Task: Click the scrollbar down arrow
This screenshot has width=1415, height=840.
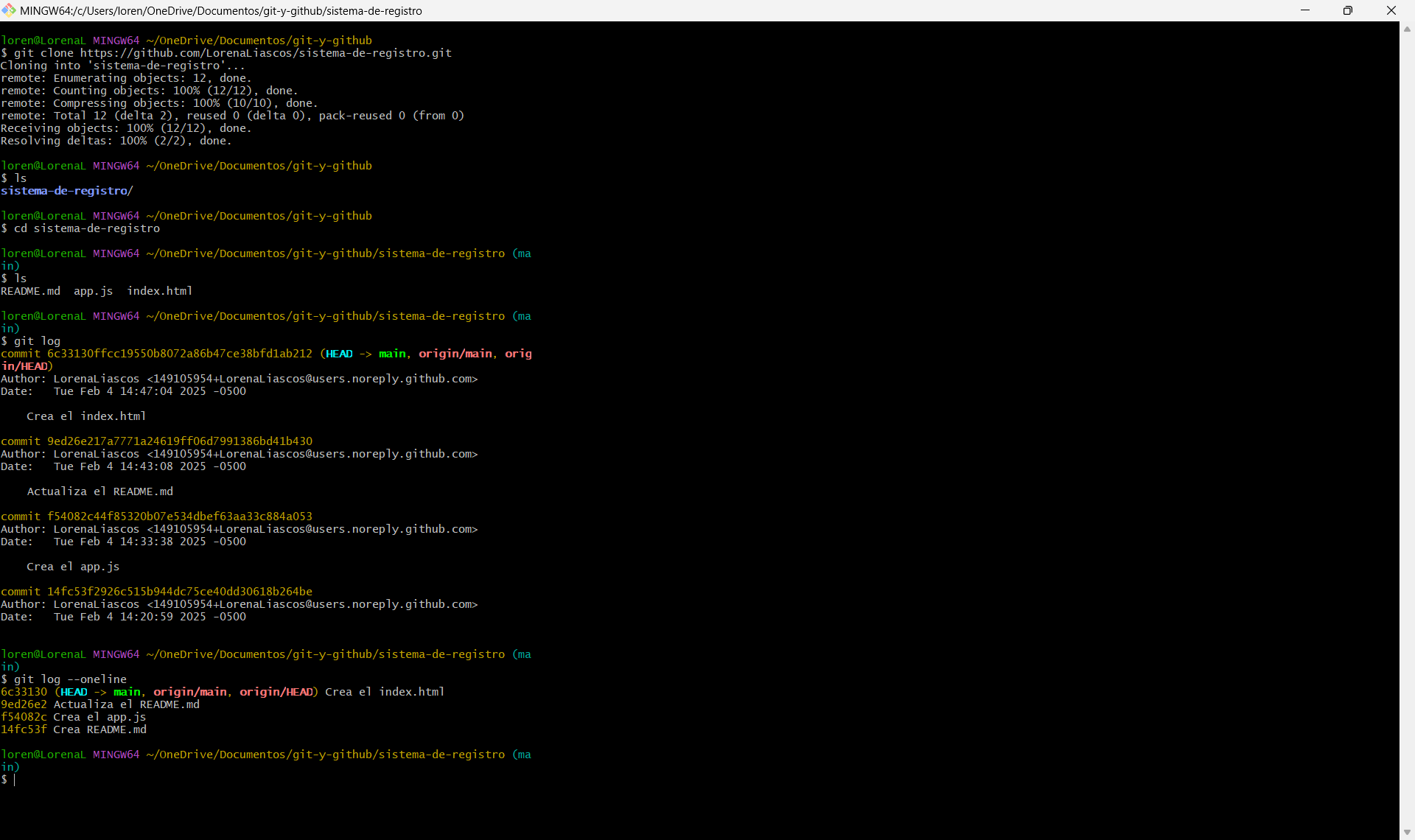Action: pos(1407,832)
